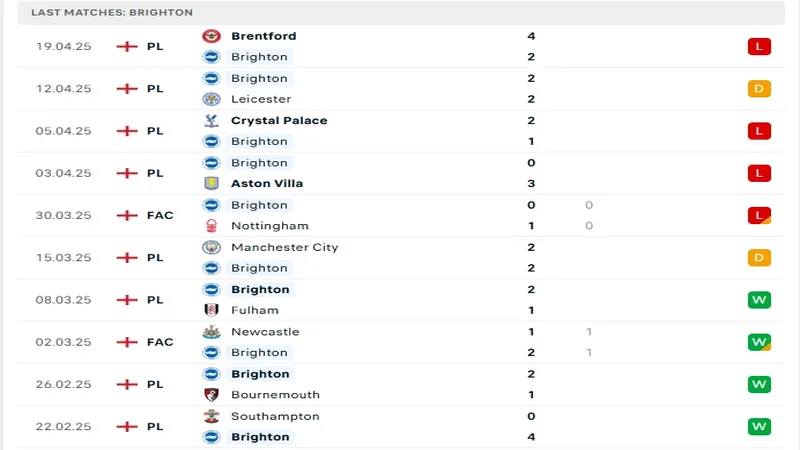The image size is (800, 450).
Task: Click the Southampton club crest icon
Action: [x=211, y=416]
